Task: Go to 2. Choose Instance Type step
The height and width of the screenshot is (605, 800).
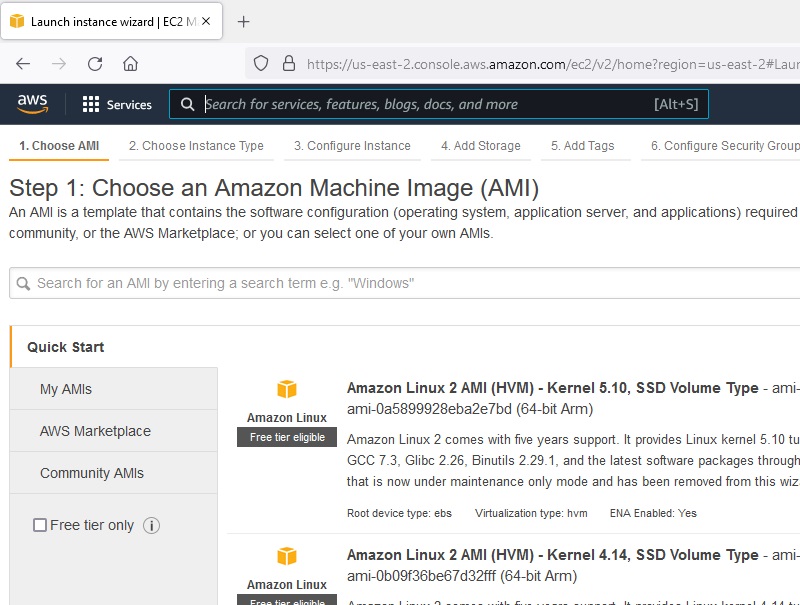Action: [196, 146]
